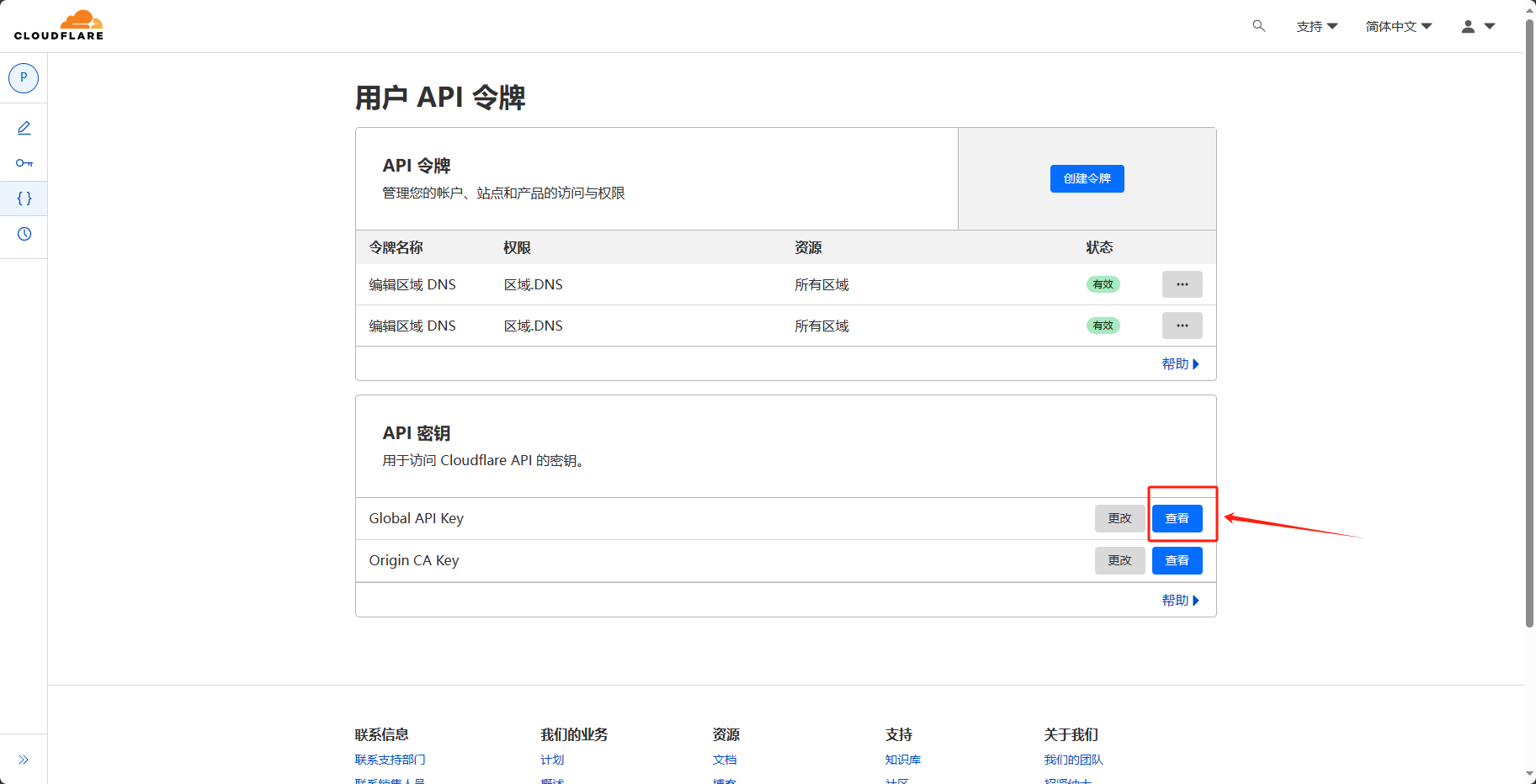Click the page vertical scrollbar thumb

coord(1529,324)
